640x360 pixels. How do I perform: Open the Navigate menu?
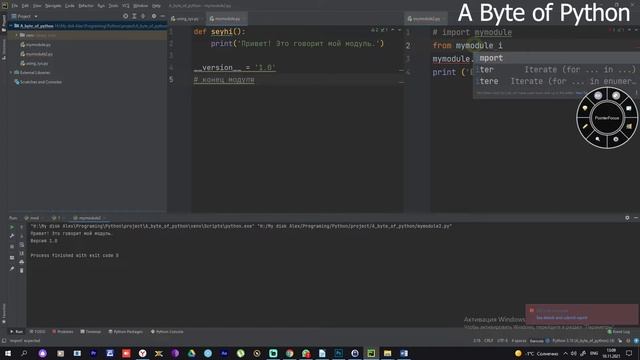point(53,6)
